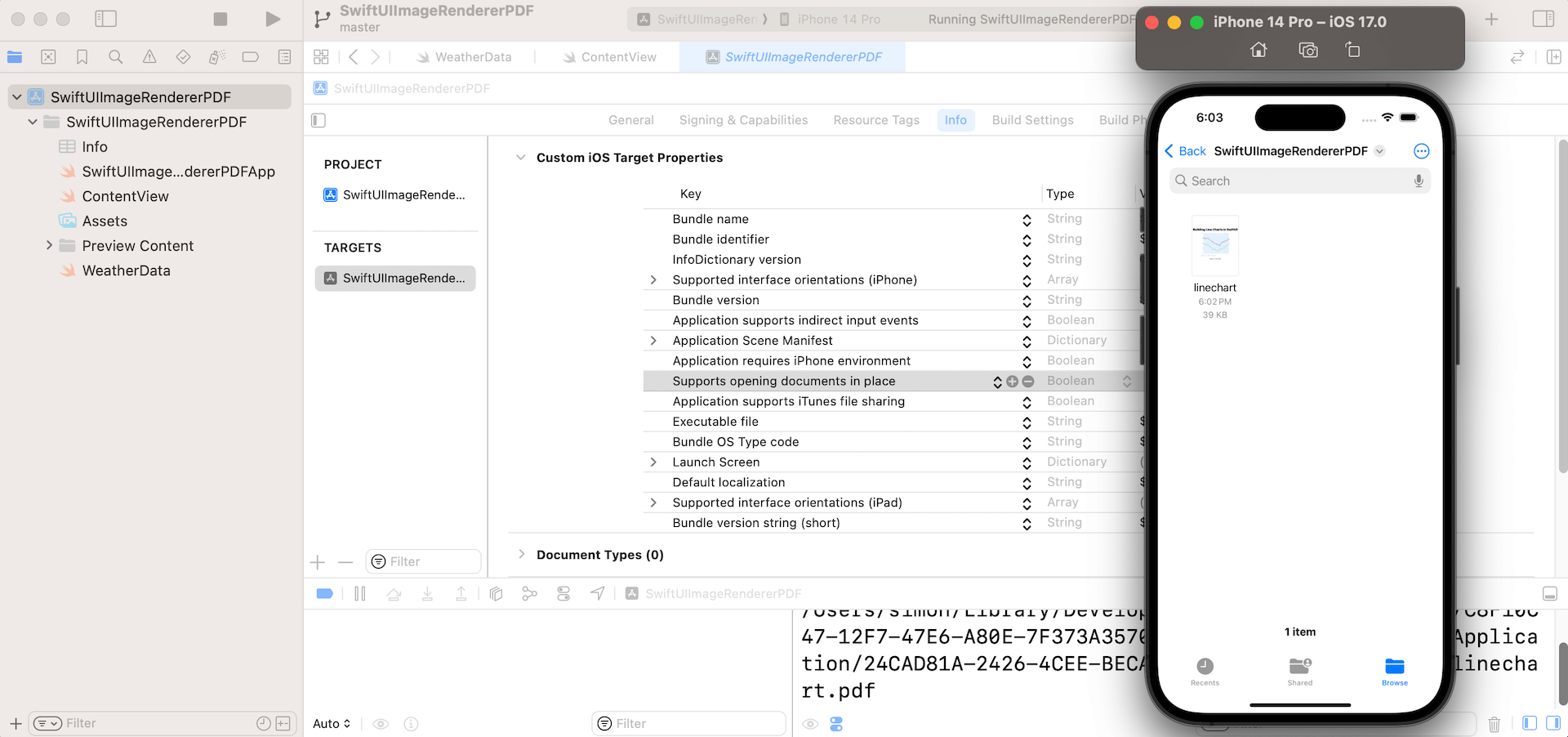This screenshot has height=737, width=1568.
Task: Open the Find navigator magnifier icon
Action: click(x=116, y=57)
